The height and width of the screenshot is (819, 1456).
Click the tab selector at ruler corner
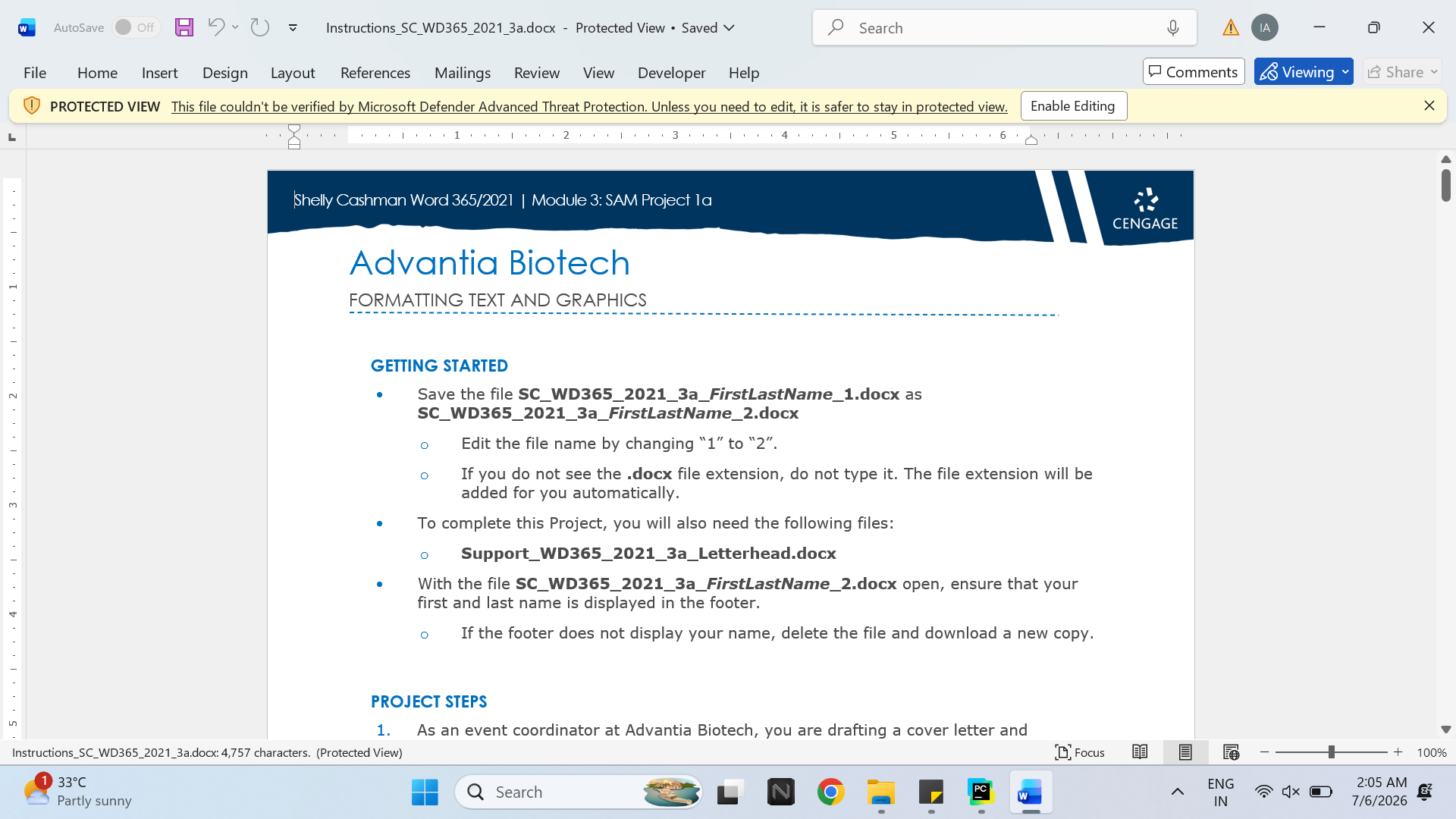click(x=12, y=137)
